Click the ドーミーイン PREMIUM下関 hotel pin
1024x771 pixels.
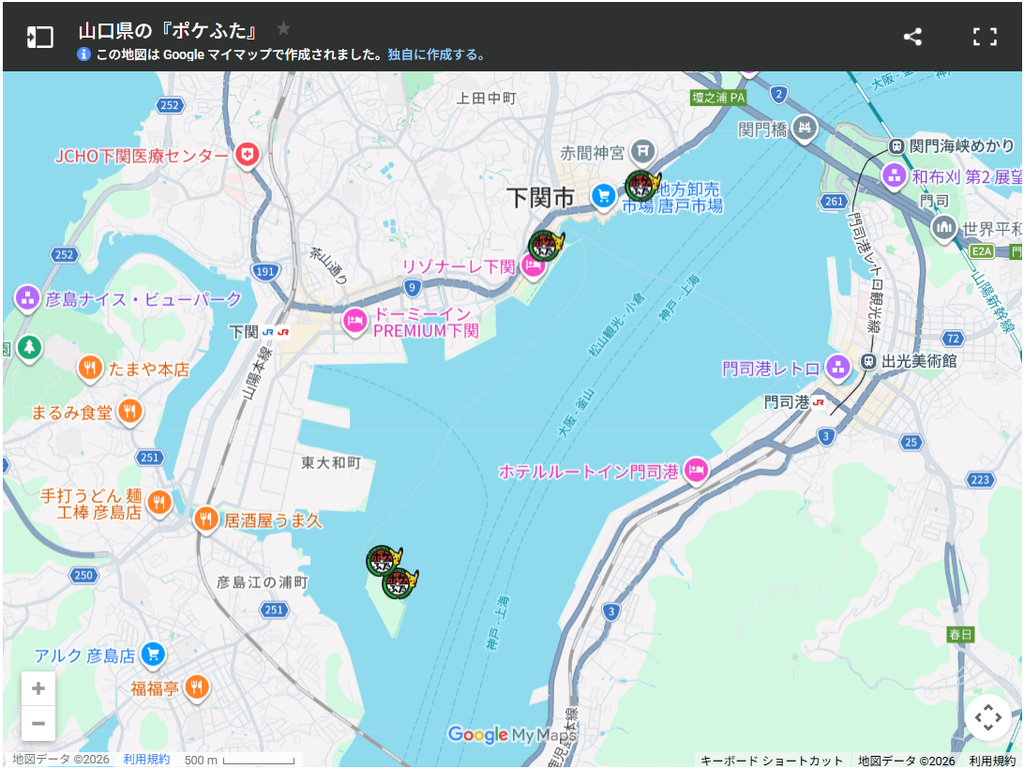click(x=355, y=323)
